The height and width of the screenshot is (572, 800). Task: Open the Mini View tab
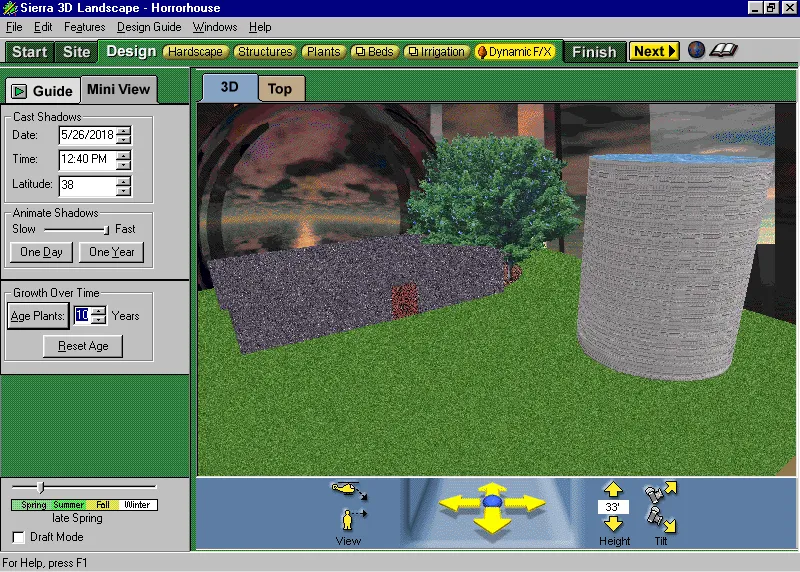coord(118,90)
